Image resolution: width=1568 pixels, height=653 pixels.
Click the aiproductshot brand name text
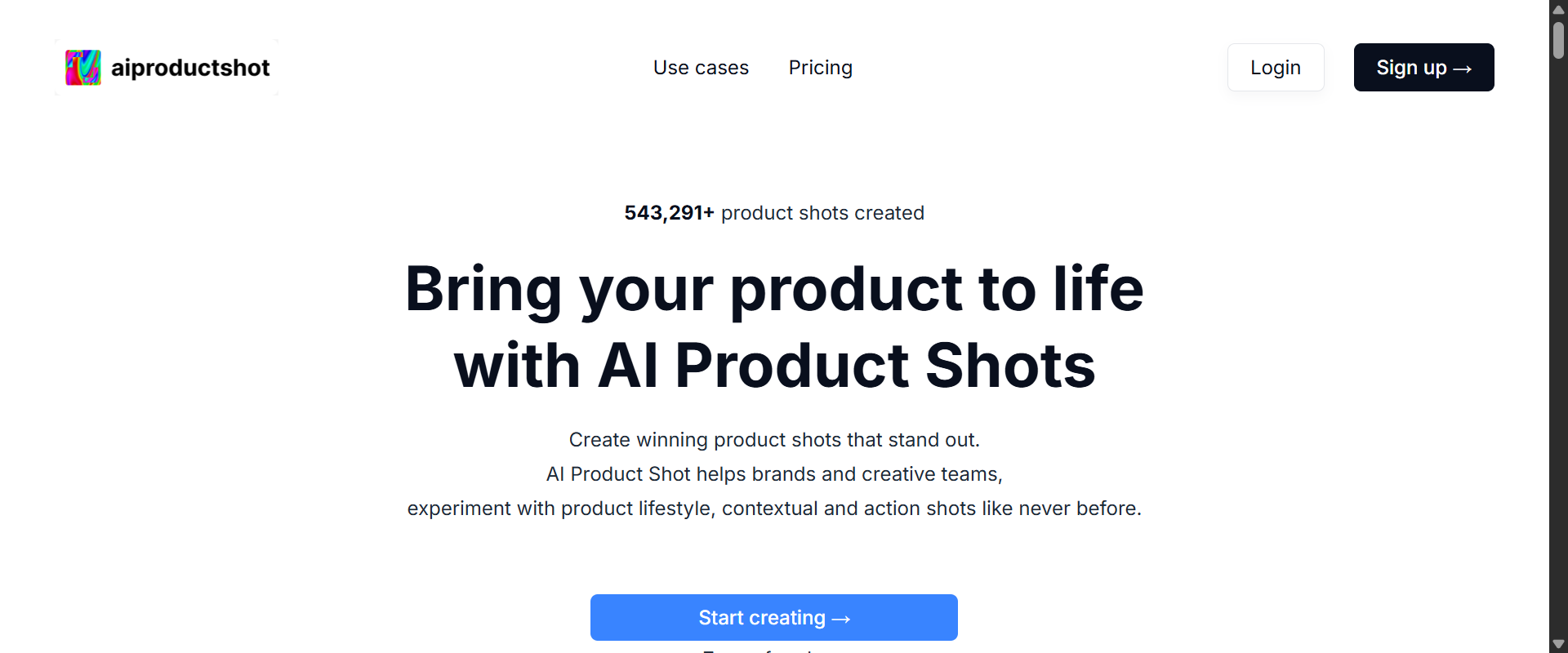[189, 68]
